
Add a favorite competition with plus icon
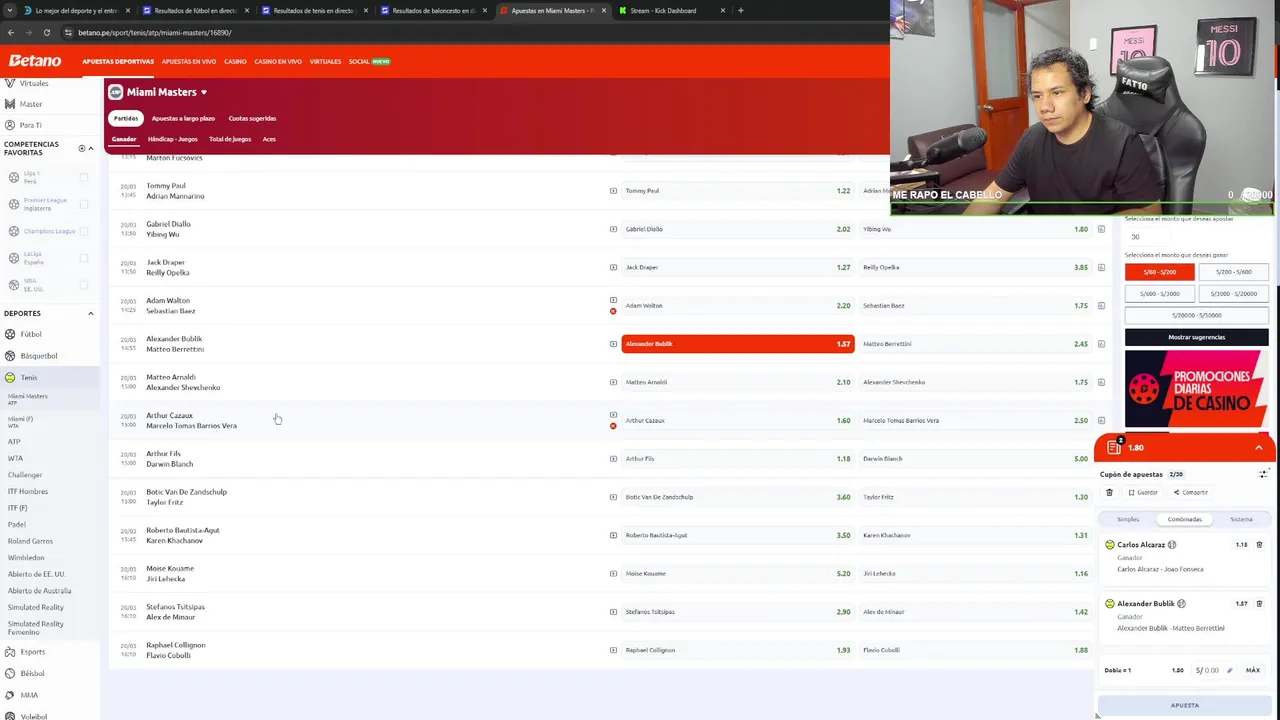pyautogui.click(x=82, y=148)
